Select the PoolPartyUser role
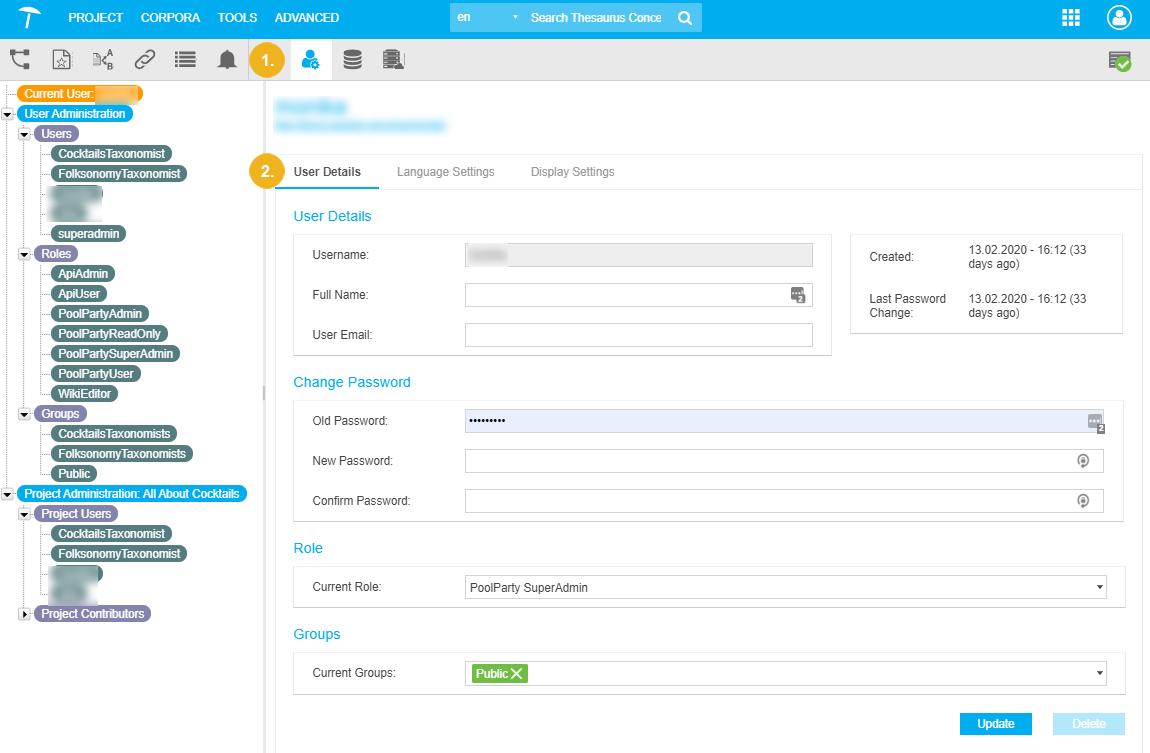The image size is (1150, 753). tap(96, 374)
